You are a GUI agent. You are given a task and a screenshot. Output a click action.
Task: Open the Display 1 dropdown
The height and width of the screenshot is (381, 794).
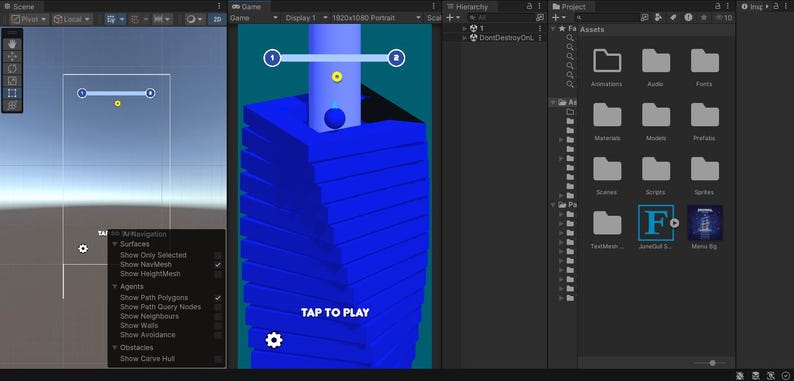point(306,18)
